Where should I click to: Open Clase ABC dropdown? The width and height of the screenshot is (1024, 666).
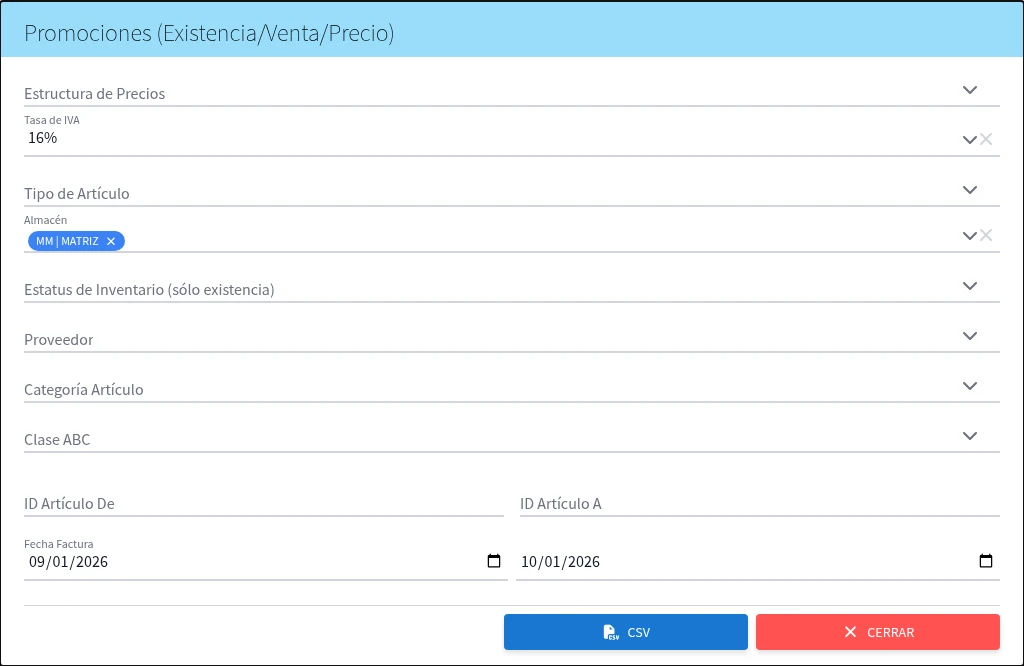pos(970,436)
